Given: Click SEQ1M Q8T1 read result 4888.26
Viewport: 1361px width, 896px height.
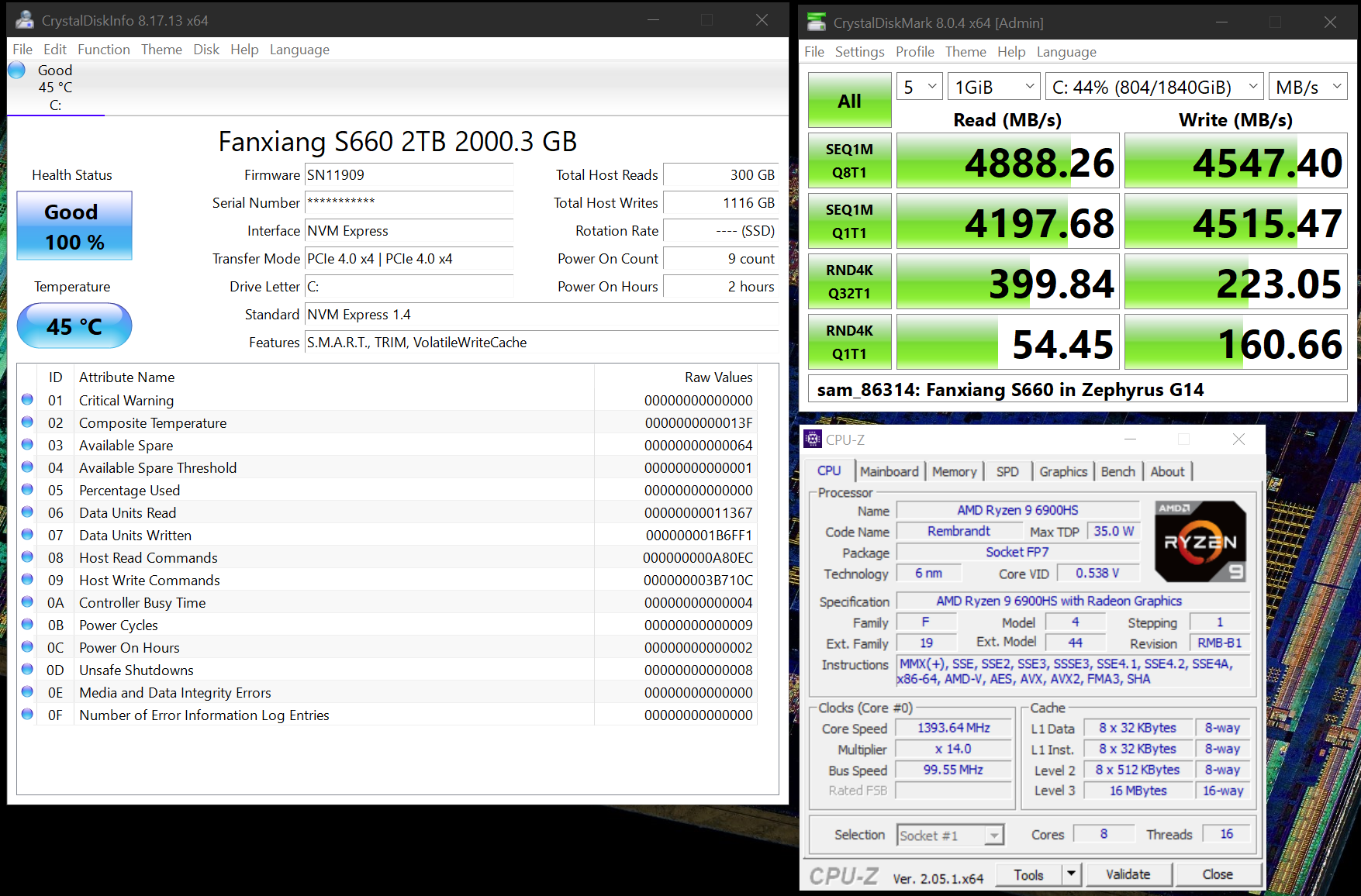Looking at the screenshot, I should tap(1008, 161).
